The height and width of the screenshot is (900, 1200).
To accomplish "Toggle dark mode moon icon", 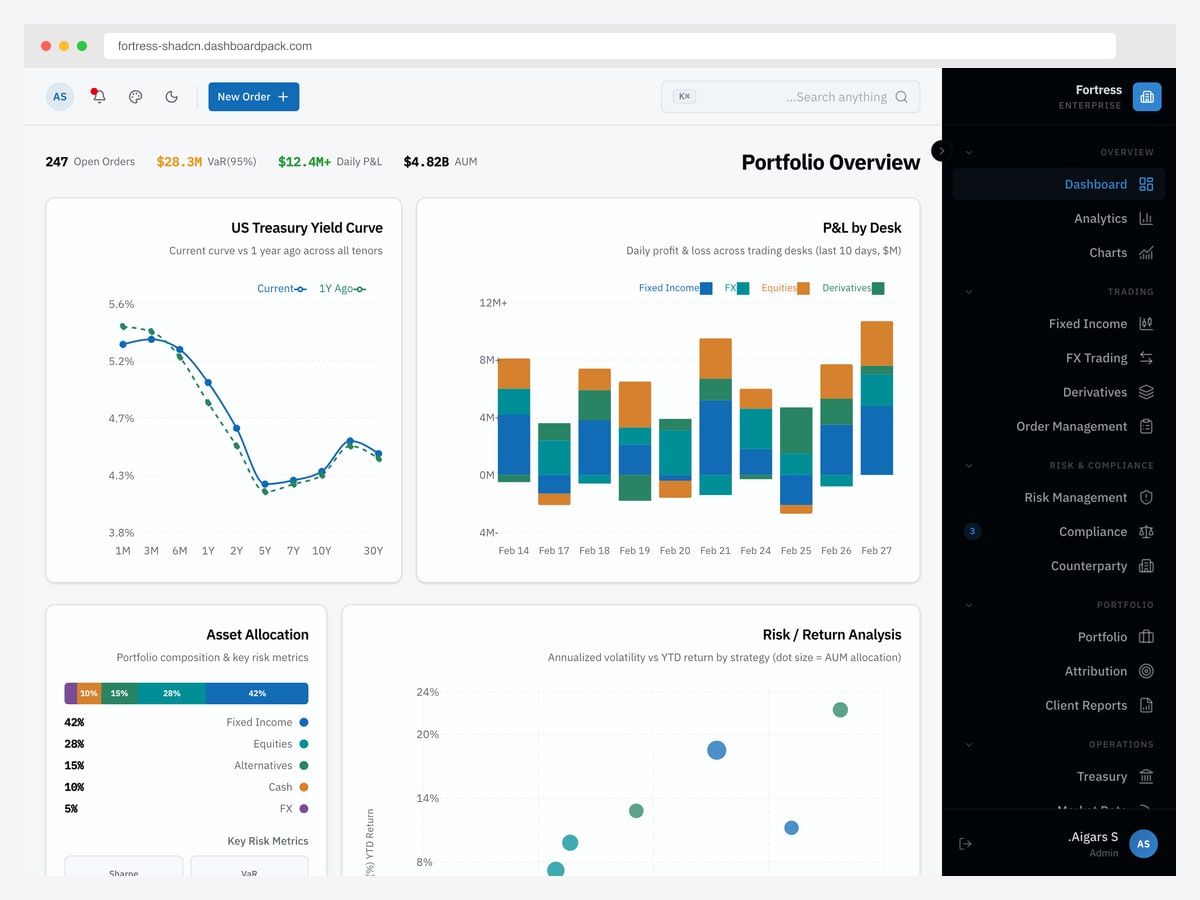I will [x=172, y=97].
